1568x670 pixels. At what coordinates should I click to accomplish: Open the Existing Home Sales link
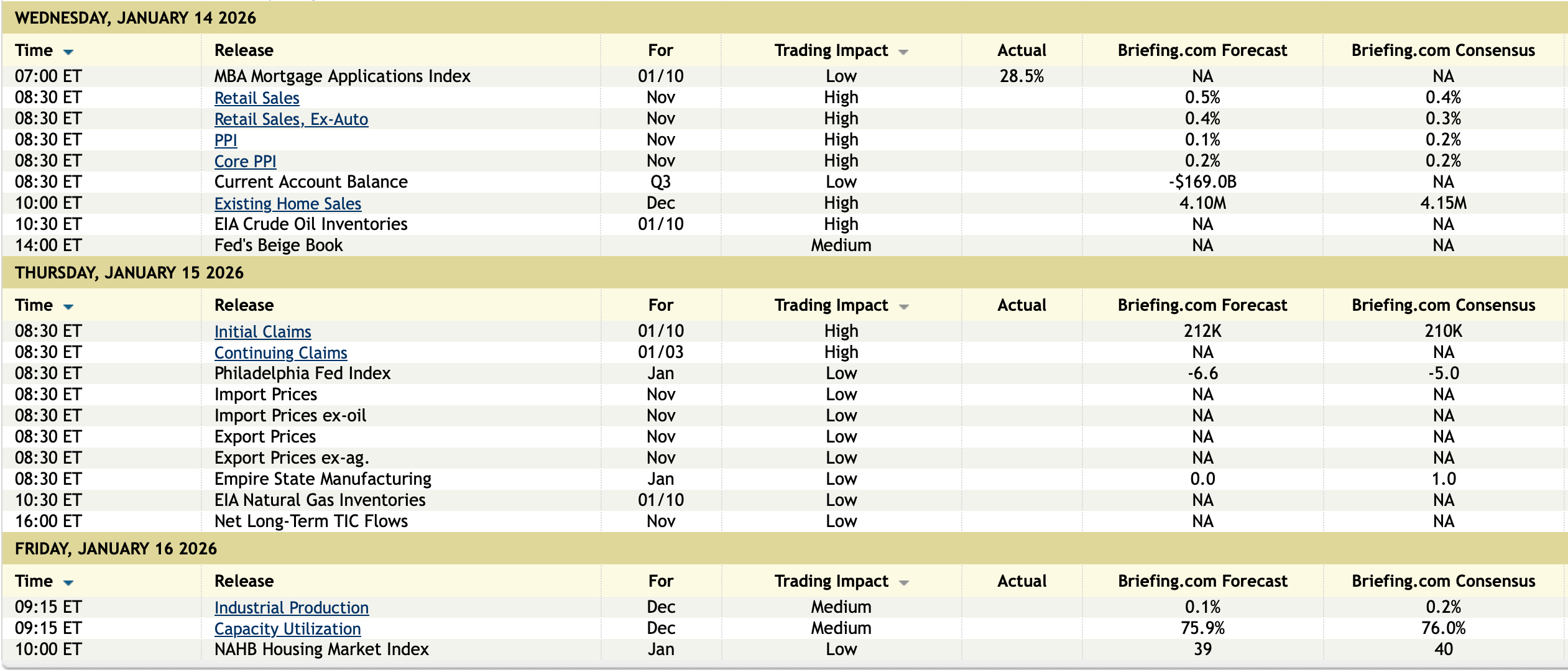point(287,204)
